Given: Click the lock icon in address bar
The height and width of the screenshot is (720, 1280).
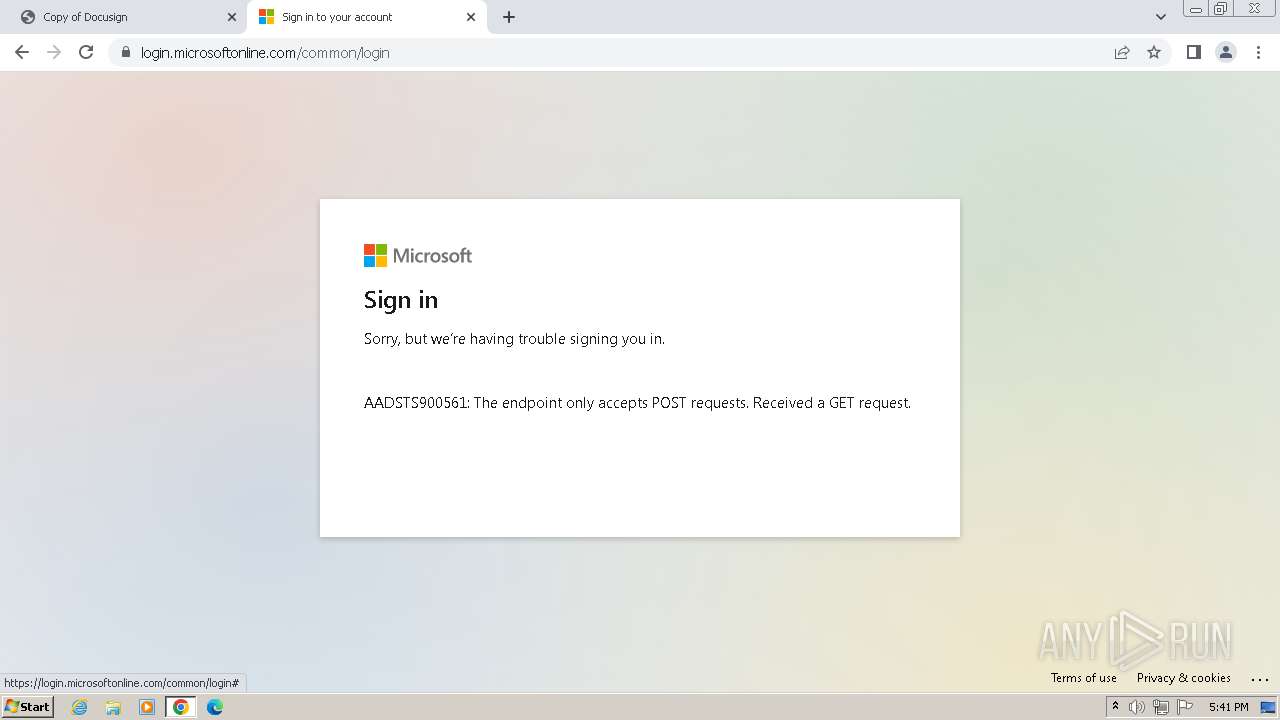Looking at the screenshot, I should [x=125, y=52].
